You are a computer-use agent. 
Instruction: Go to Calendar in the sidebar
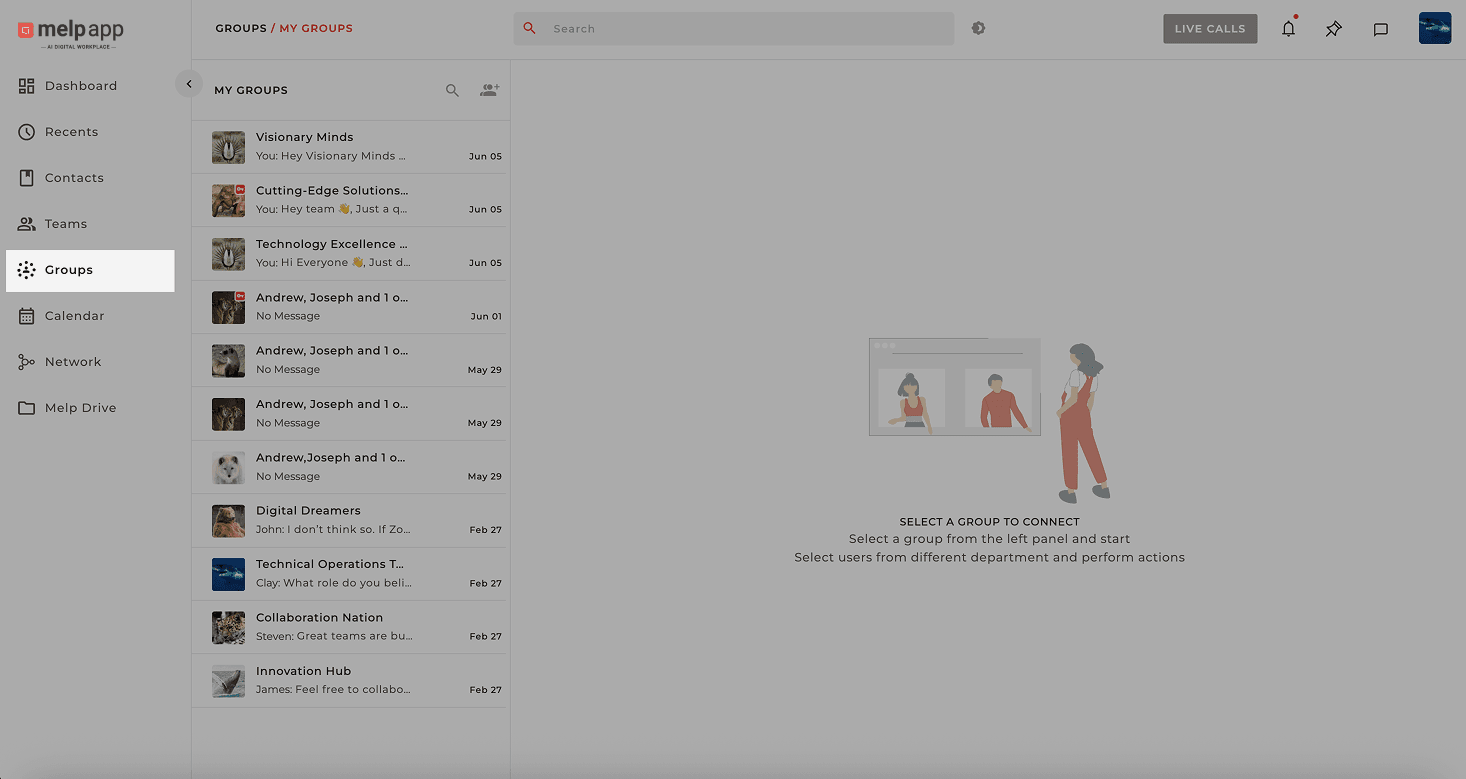[x=74, y=316]
